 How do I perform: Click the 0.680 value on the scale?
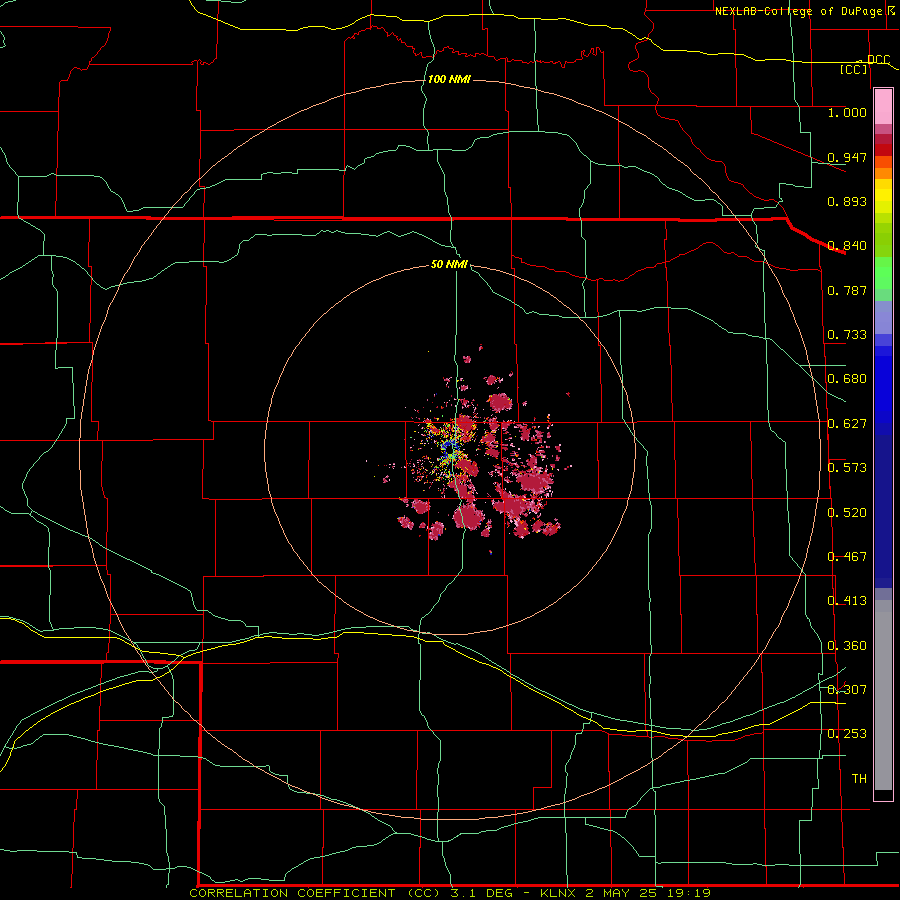(x=847, y=379)
